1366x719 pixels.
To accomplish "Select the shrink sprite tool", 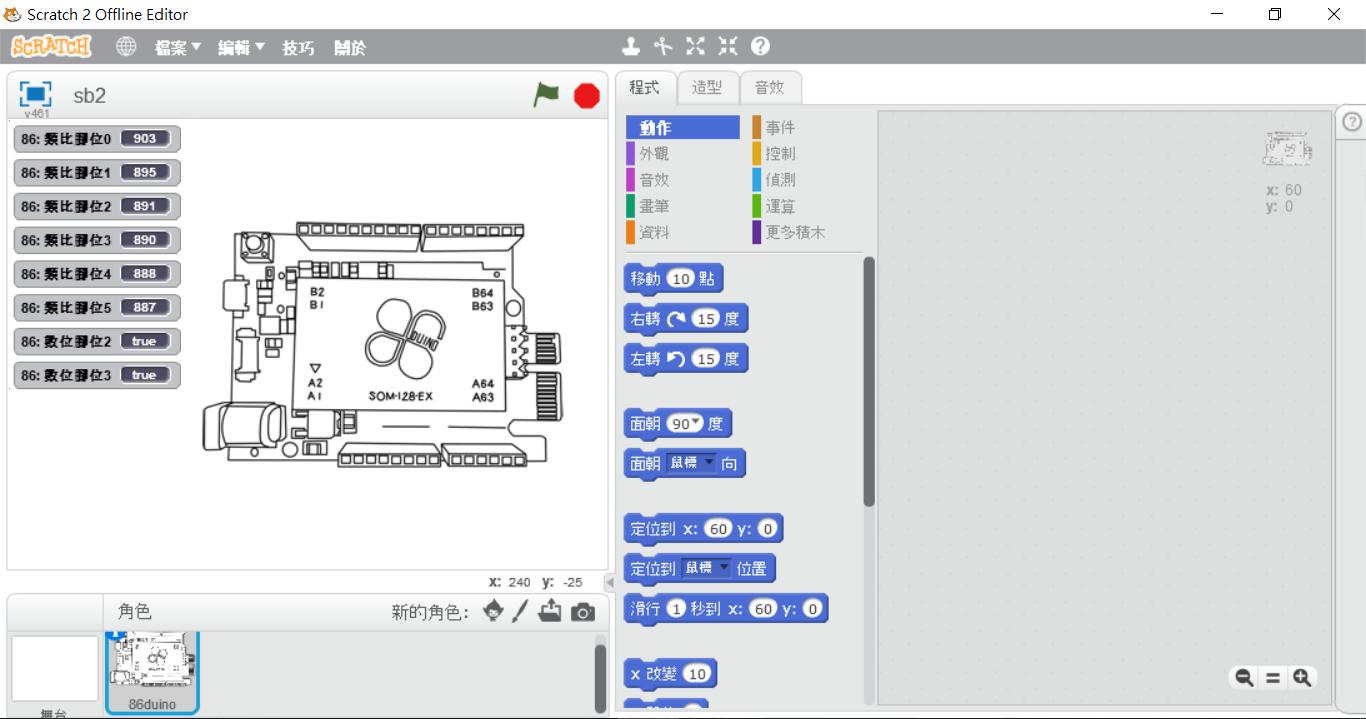I will [x=727, y=46].
